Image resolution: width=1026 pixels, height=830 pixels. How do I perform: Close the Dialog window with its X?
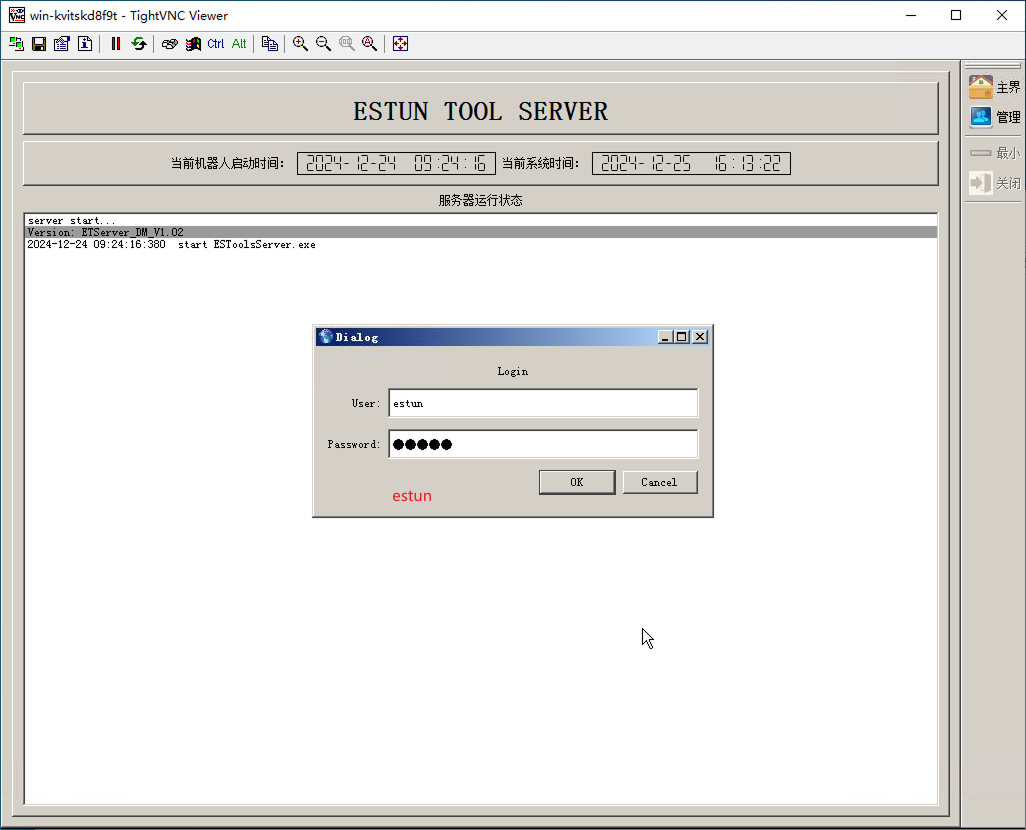pyautogui.click(x=700, y=336)
